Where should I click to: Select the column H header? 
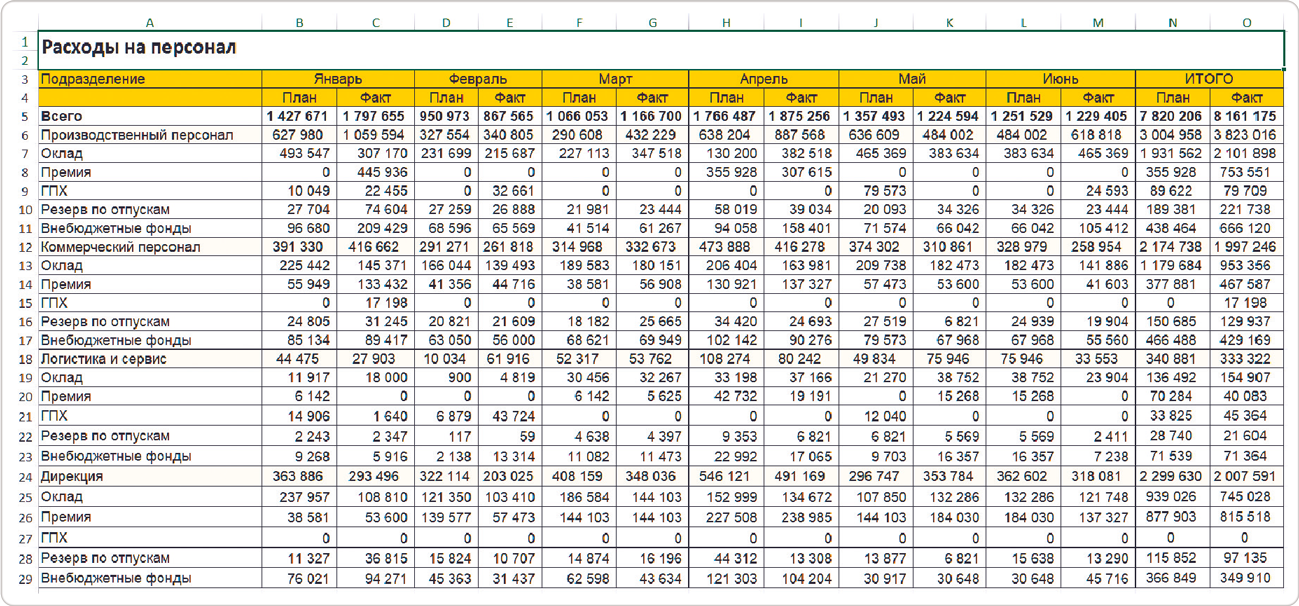click(x=726, y=22)
